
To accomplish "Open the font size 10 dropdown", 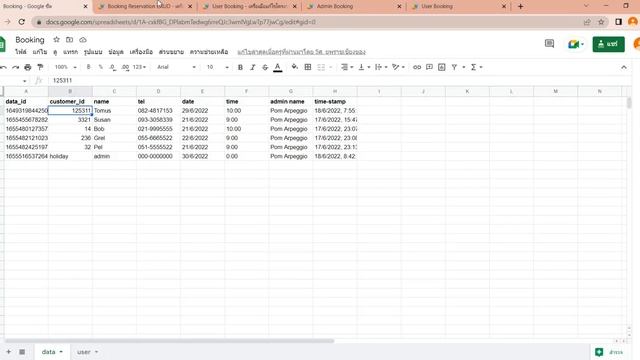I will coord(218,67).
